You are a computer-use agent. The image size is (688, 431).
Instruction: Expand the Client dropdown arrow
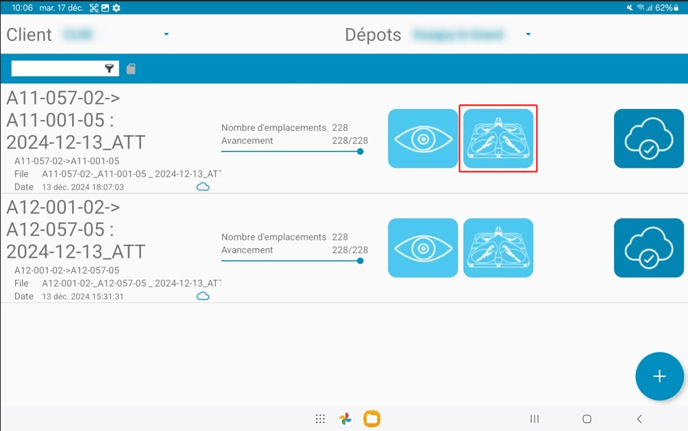click(166, 35)
